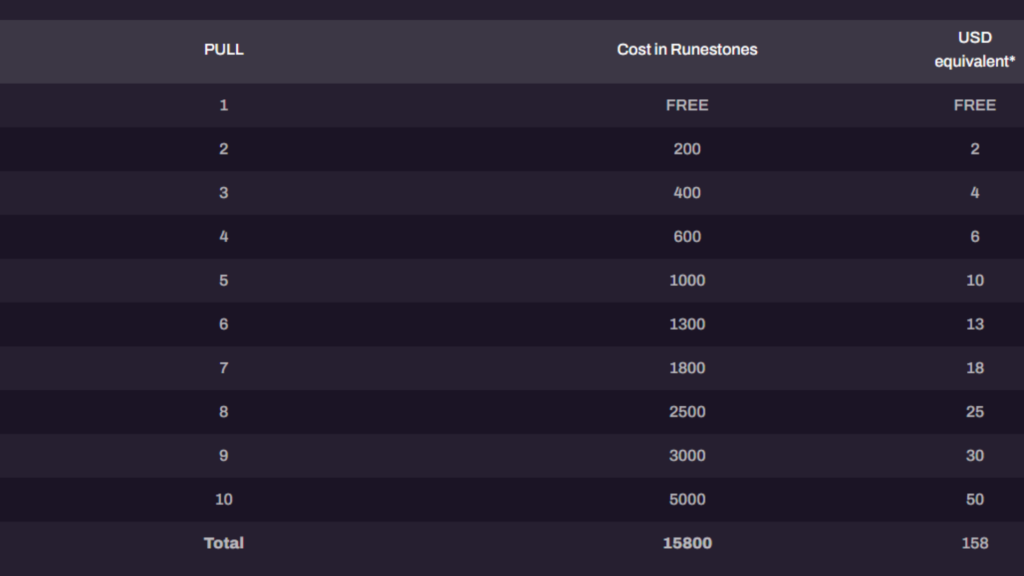1024x576 pixels.
Task: Click the 1800 runestones cost cell
Action: point(687,368)
